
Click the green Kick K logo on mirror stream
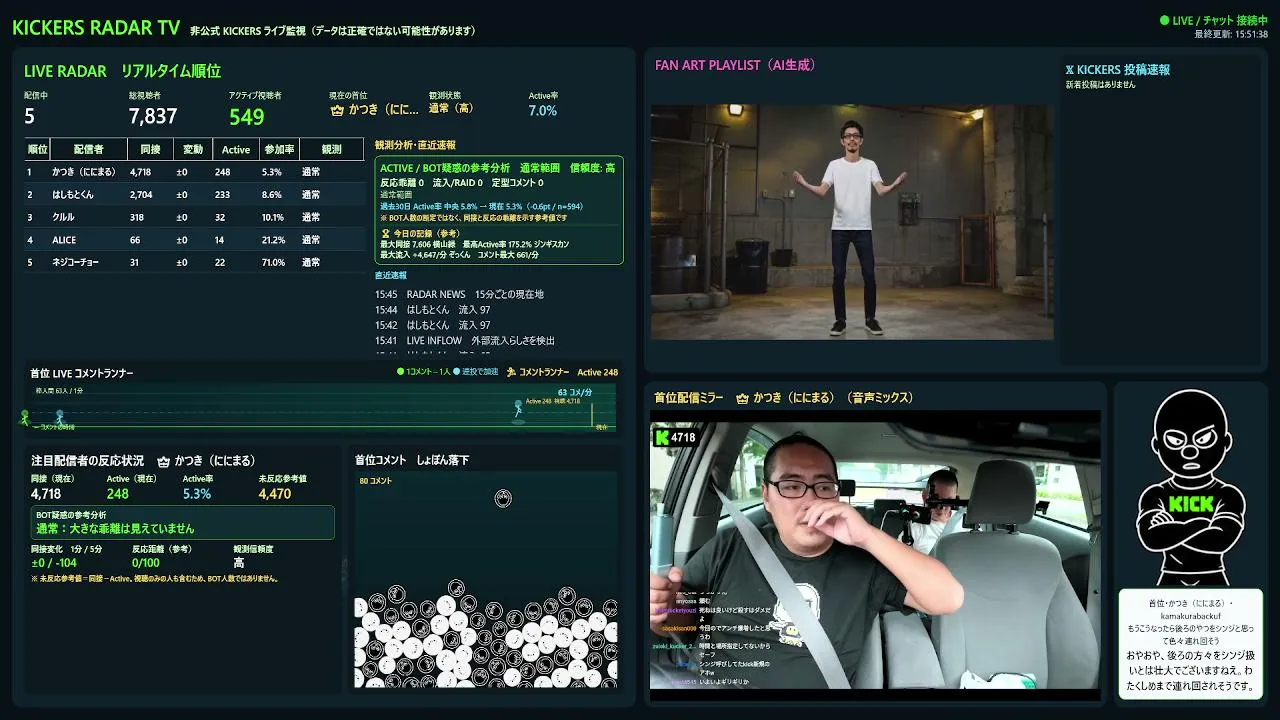point(661,437)
